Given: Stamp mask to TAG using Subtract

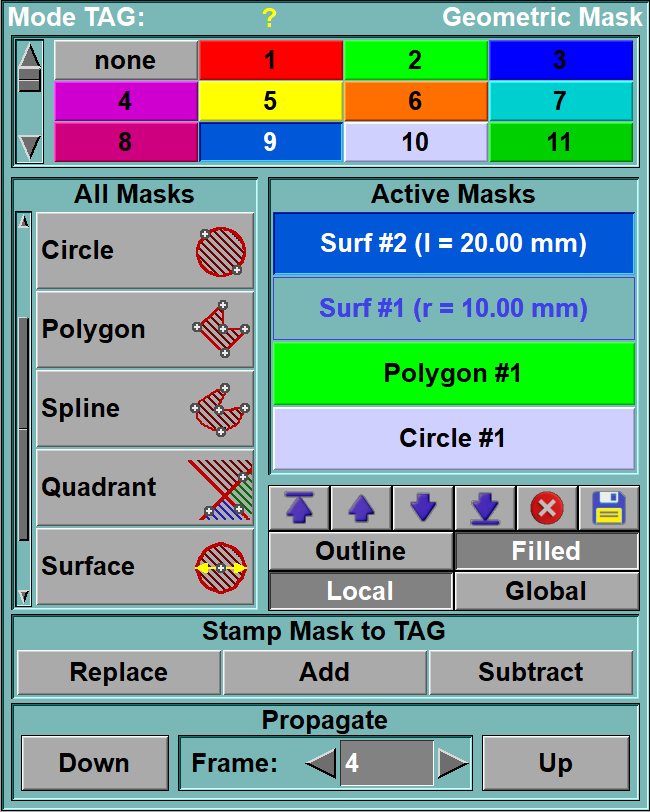Looking at the screenshot, I should click(531, 672).
